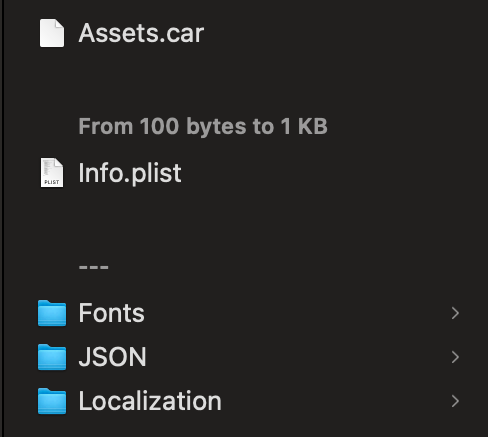Highlight the JSON row in empty space
The width and height of the screenshot is (488, 437).
(297, 357)
